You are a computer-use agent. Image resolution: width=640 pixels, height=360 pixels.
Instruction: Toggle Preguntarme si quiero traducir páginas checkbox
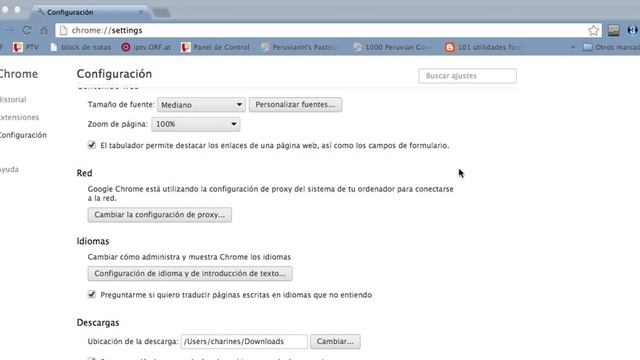(92, 294)
